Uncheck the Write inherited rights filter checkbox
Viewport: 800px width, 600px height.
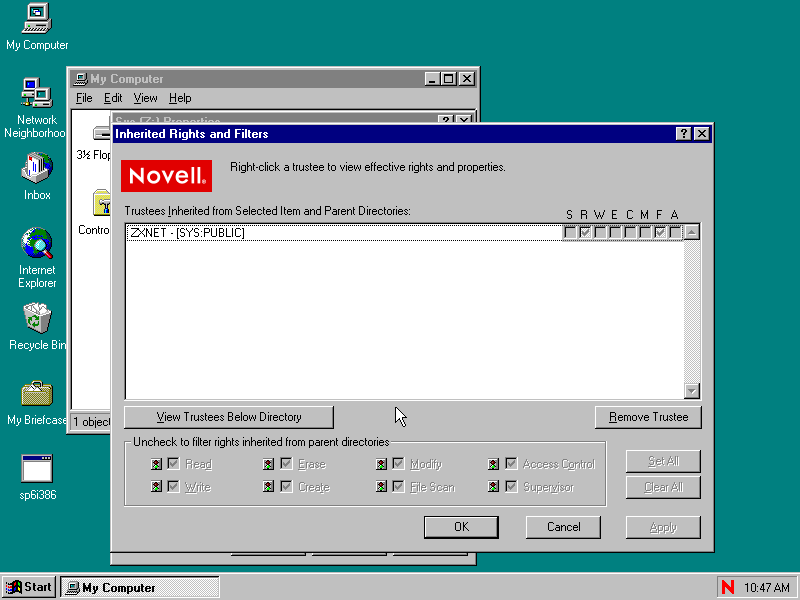[x=173, y=487]
